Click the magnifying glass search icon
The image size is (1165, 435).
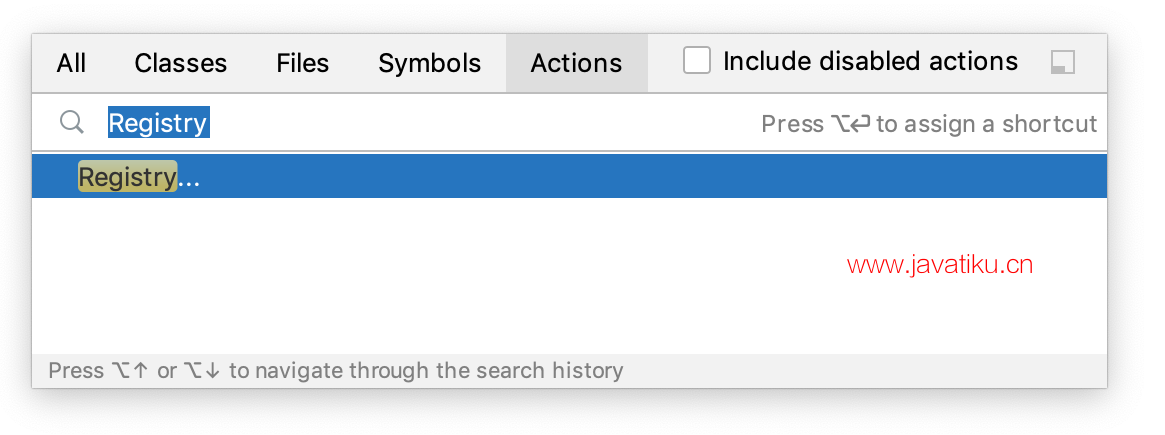[x=71, y=122]
